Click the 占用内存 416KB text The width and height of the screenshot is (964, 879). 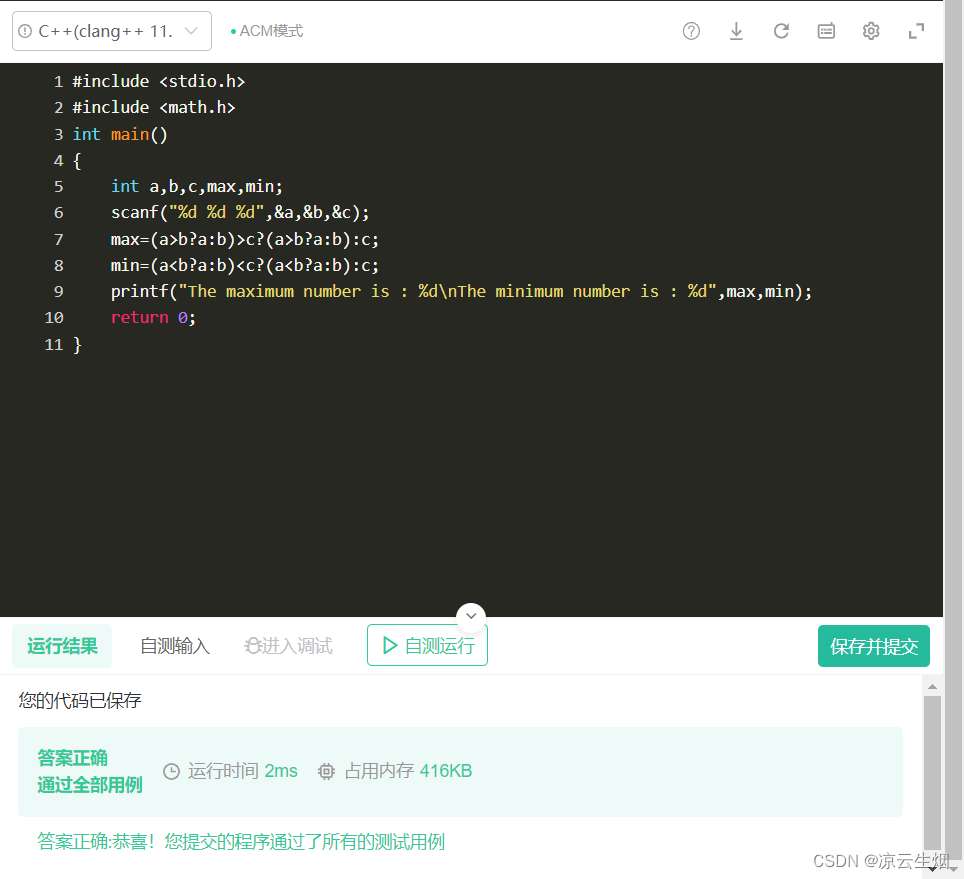click(408, 771)
